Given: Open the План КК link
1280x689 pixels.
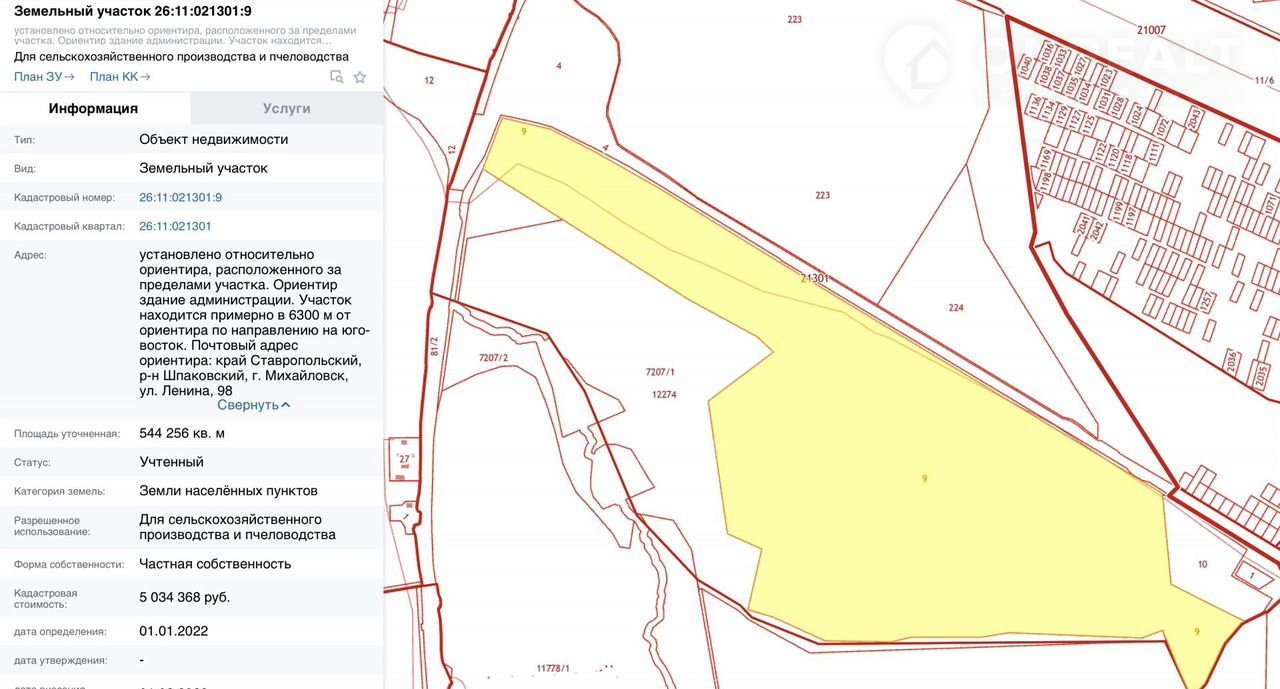Looking at the screenshot, I should pyautogui.click(x=120, y=77).
